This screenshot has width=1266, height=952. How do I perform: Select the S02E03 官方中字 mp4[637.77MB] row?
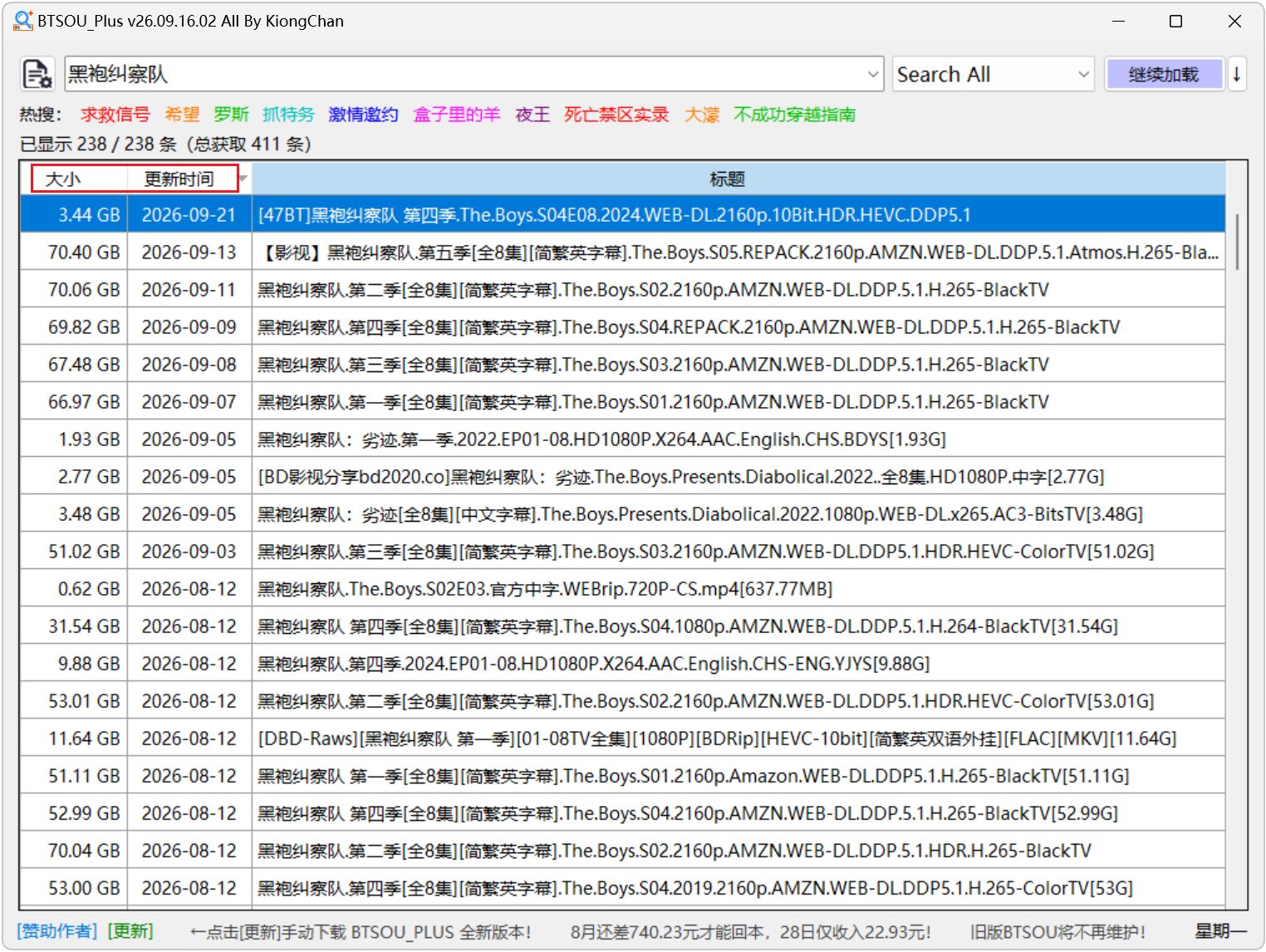point(622,588)
